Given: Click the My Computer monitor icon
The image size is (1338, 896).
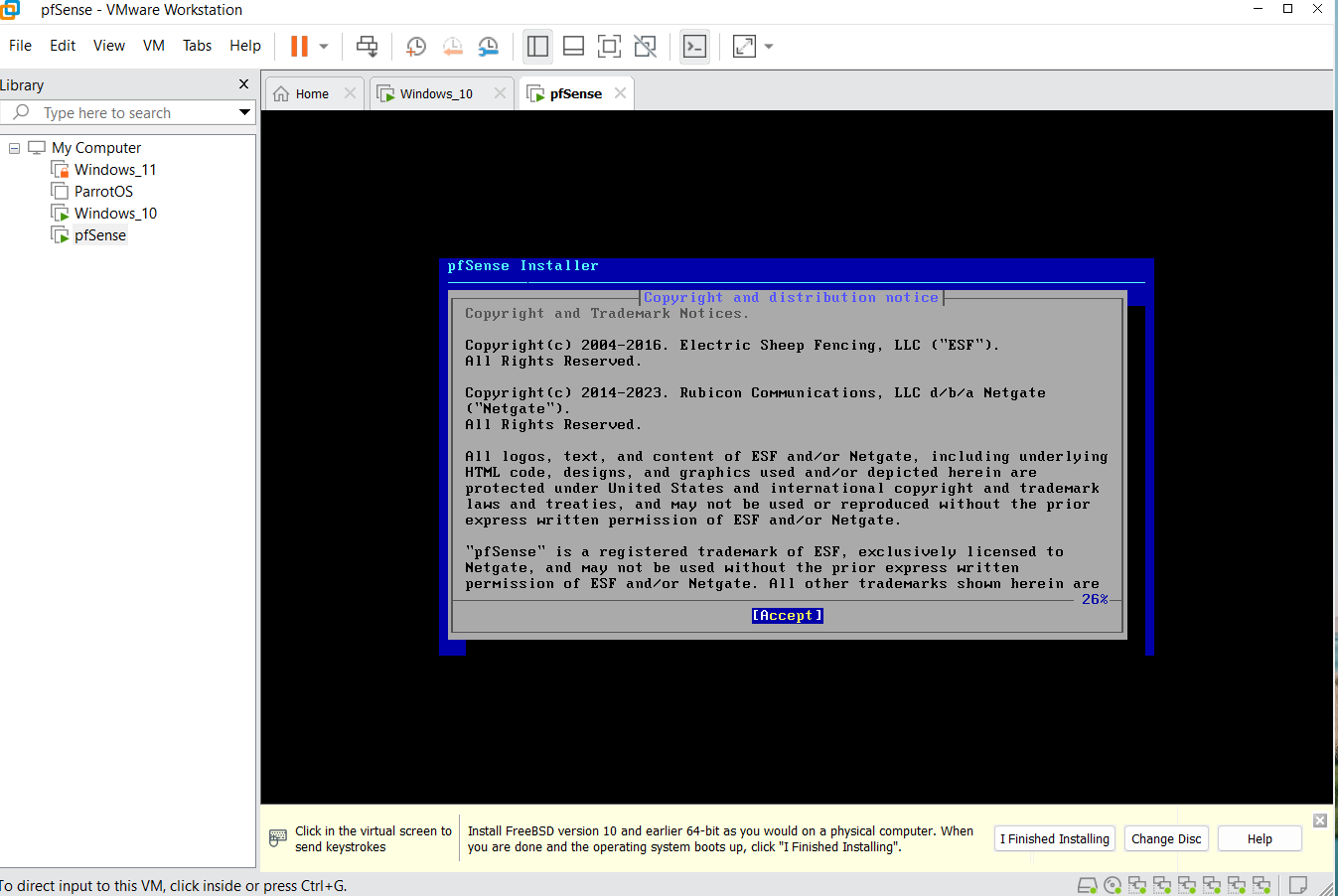Looking at the screenshot, I should point(37,148).
